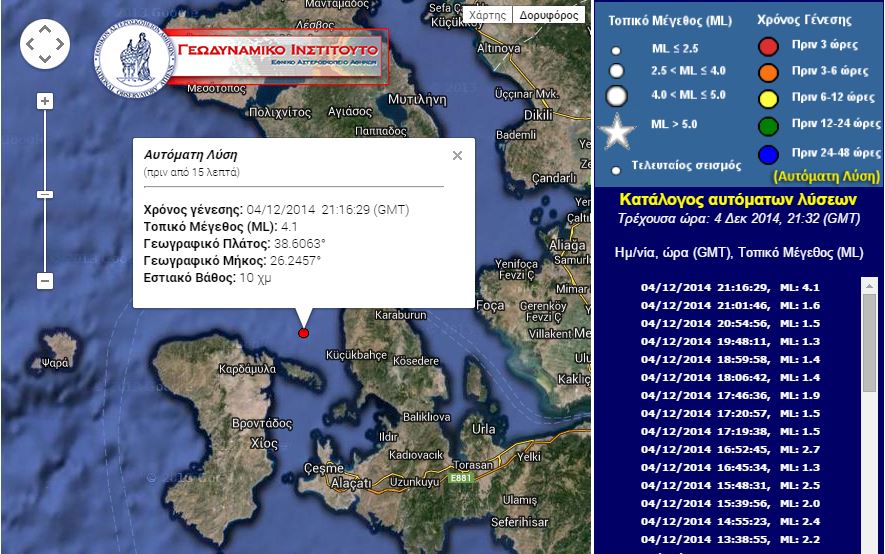Image resolution: width=885 pixels, height=554 pixels.
Task: Click the orange 'Πριν 3-6 ώρες' legend circle
Action: 768,72
